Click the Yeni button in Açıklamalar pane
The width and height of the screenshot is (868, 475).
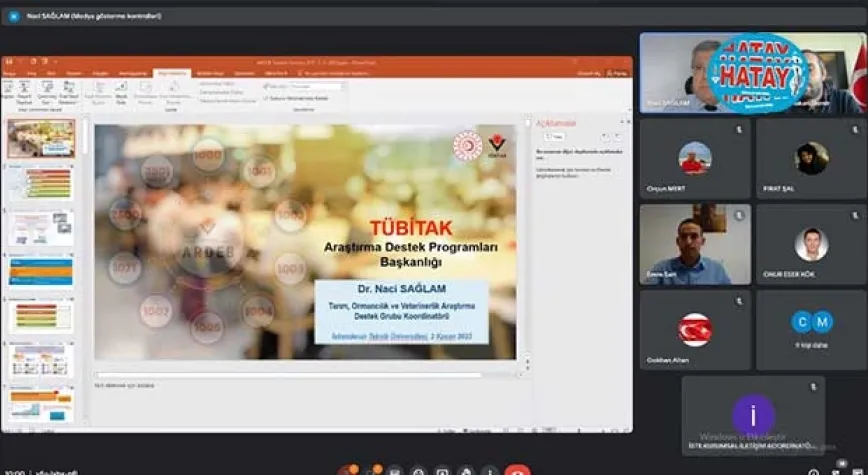tap(554, 136)
